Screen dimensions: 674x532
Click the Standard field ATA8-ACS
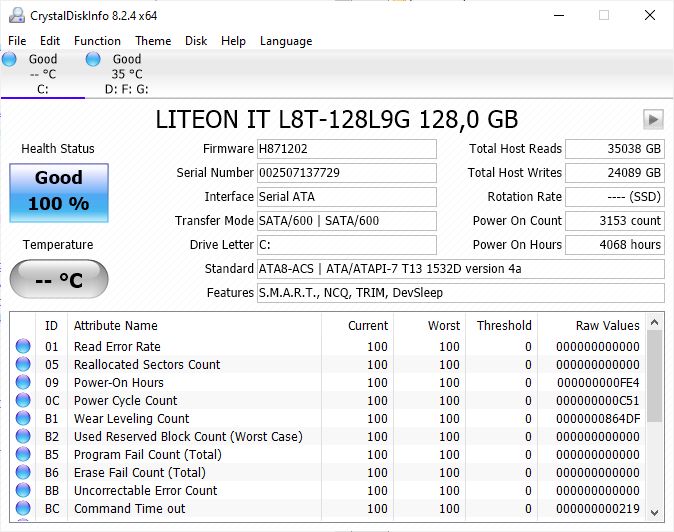pyautogui.click(x=460, y=269)
